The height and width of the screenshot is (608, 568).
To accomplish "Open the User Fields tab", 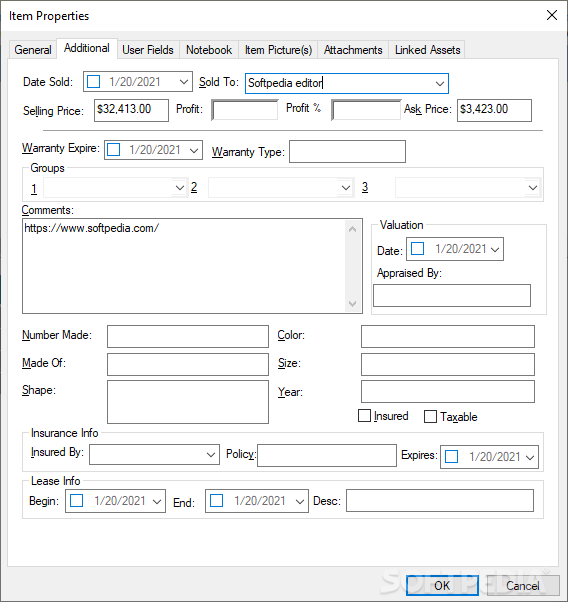I will pos(148,50).
